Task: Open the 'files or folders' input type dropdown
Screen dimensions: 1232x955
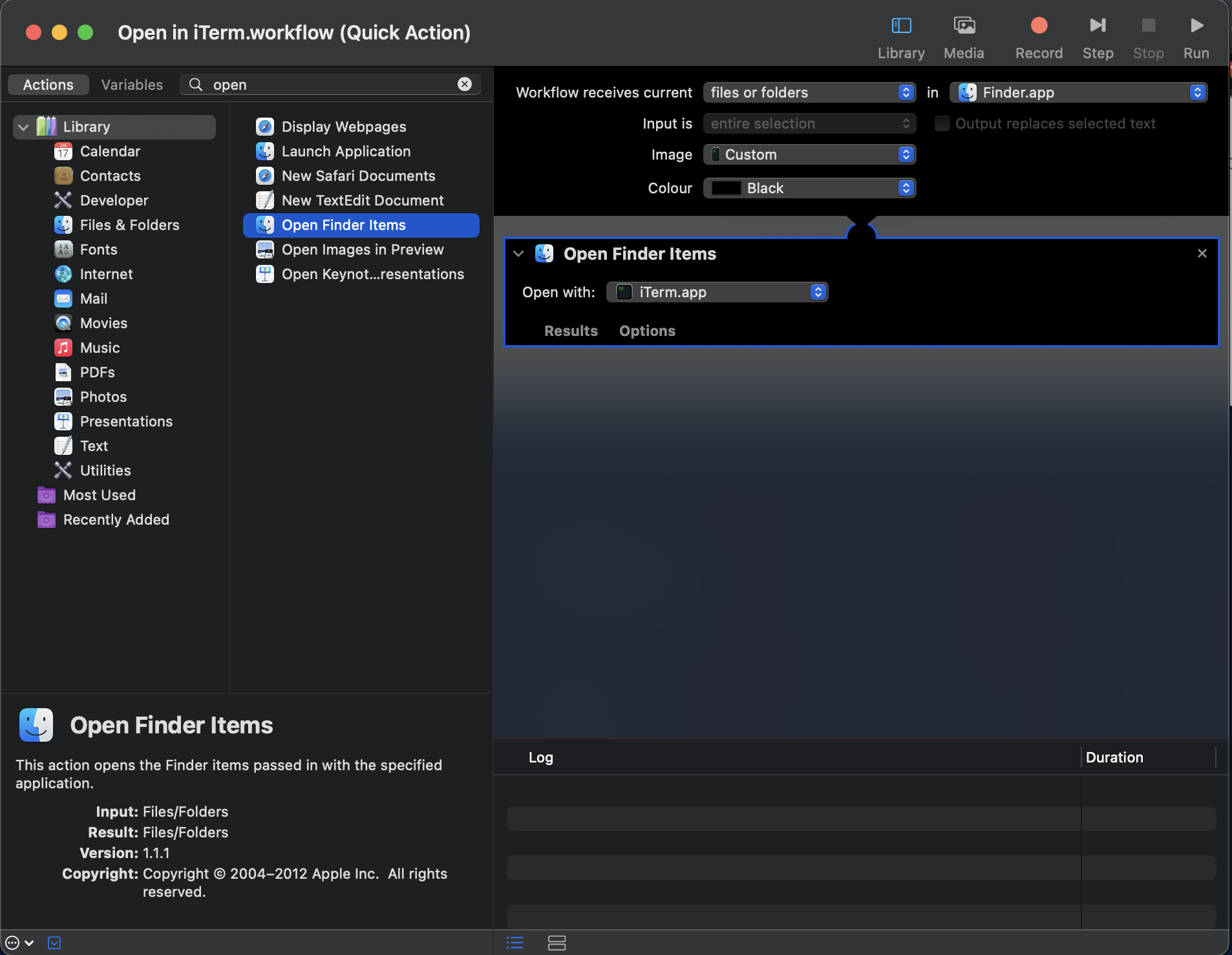Action: point(809,93)
